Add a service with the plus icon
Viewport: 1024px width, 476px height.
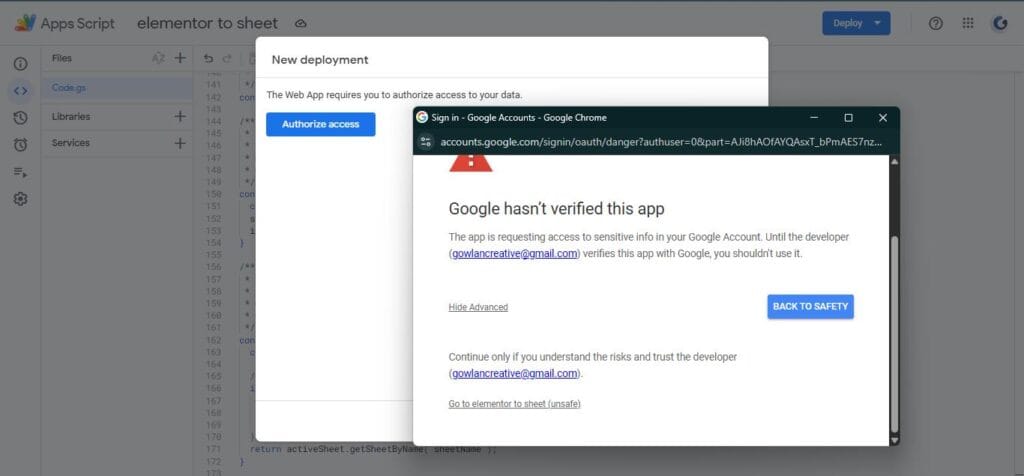[x=180, y=143]
